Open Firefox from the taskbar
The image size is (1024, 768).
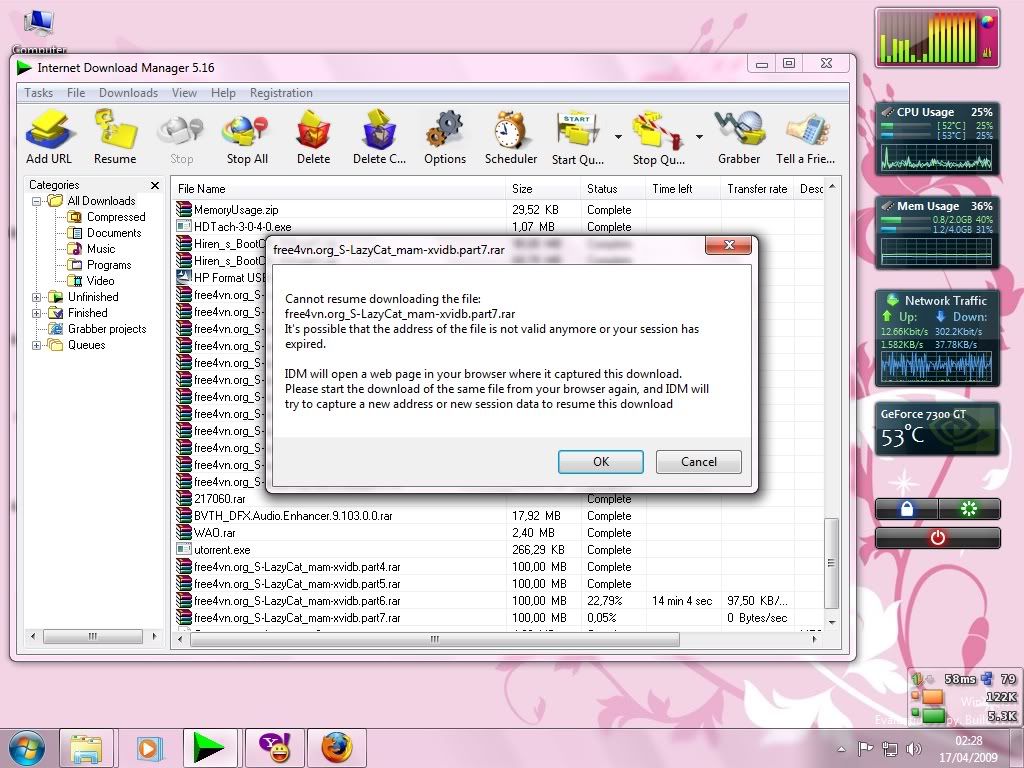pyautogui.click(x=337, y=747)
